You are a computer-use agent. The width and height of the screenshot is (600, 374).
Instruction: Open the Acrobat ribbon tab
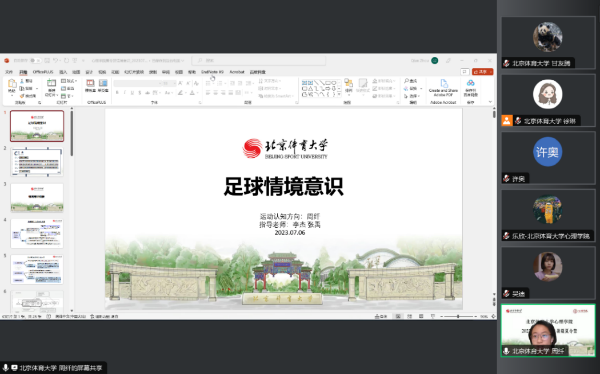click(237, 72)
